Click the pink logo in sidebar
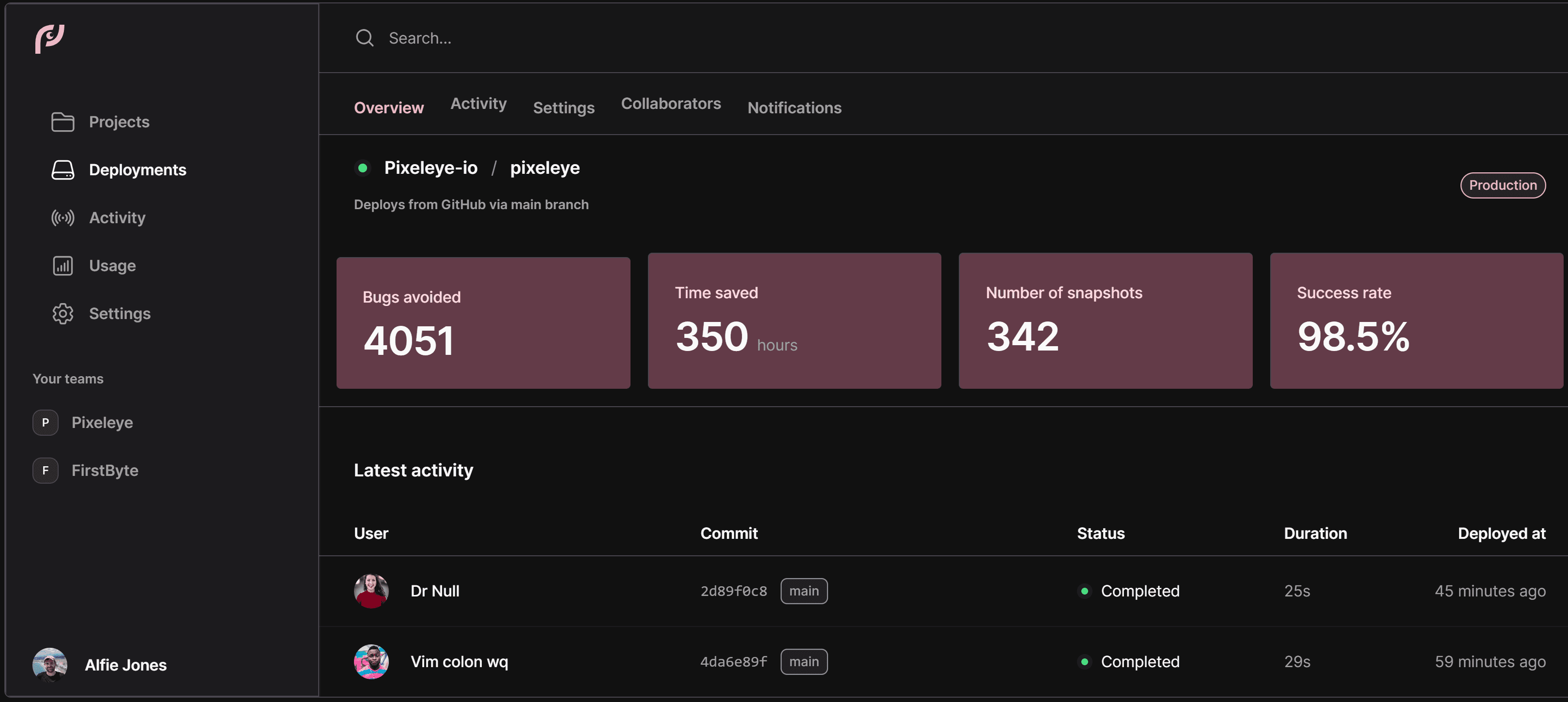1568x702 pixels. click(x=49, y=39)
